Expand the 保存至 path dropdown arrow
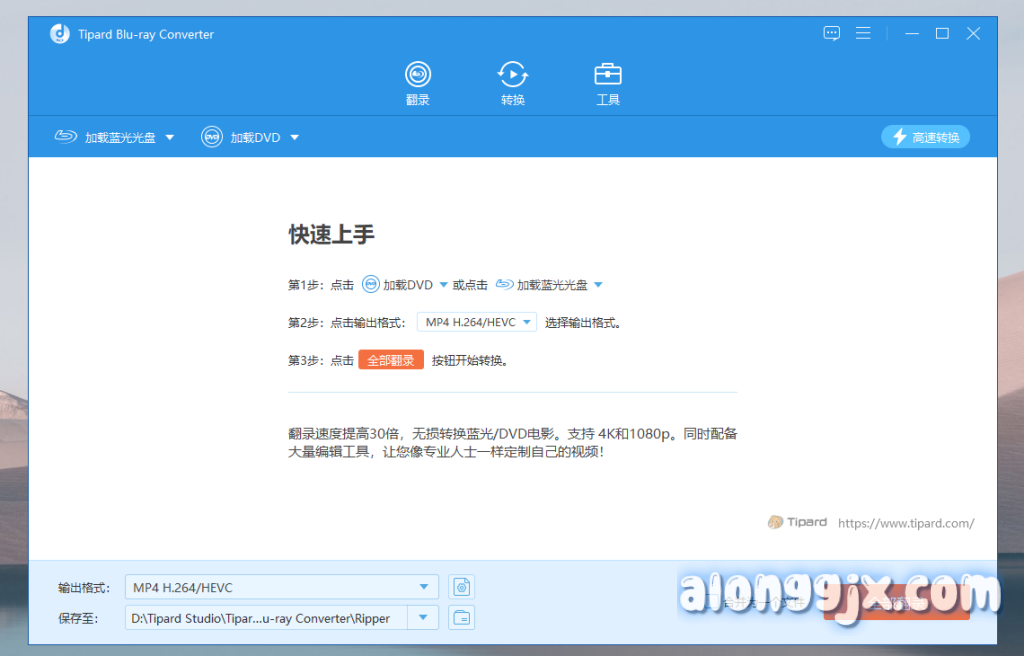 pos(425,618)
